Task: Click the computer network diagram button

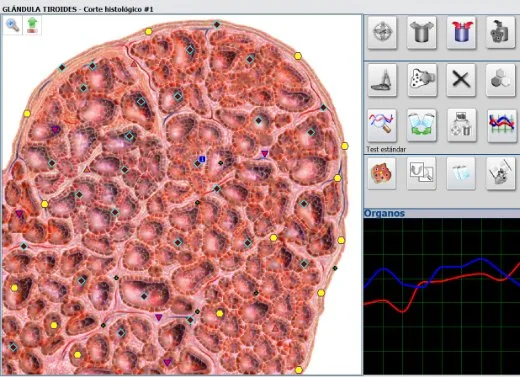Action: point(461,125)
